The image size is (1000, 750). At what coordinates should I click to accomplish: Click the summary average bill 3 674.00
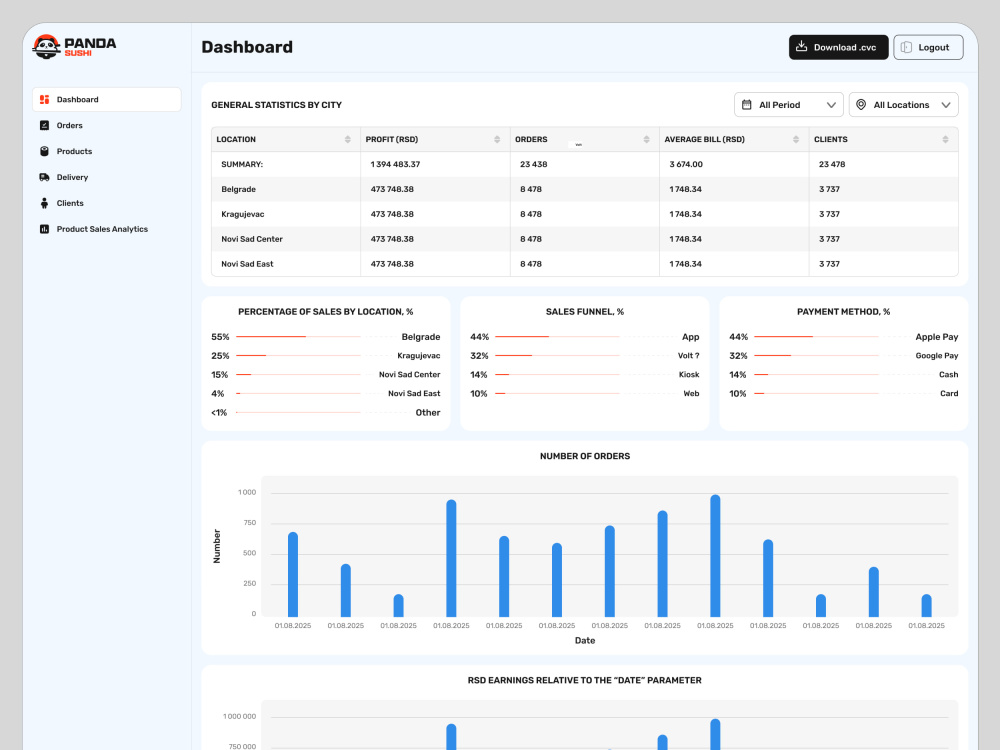(x=686, y=165)
